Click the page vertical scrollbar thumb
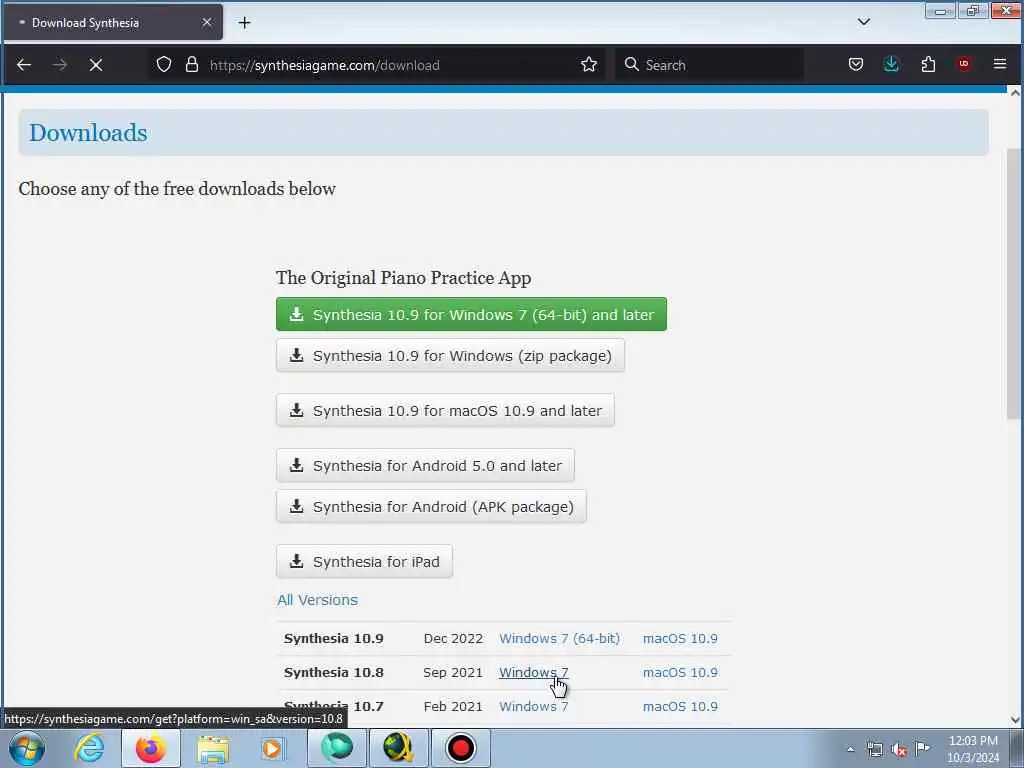 pos(1014,284)
